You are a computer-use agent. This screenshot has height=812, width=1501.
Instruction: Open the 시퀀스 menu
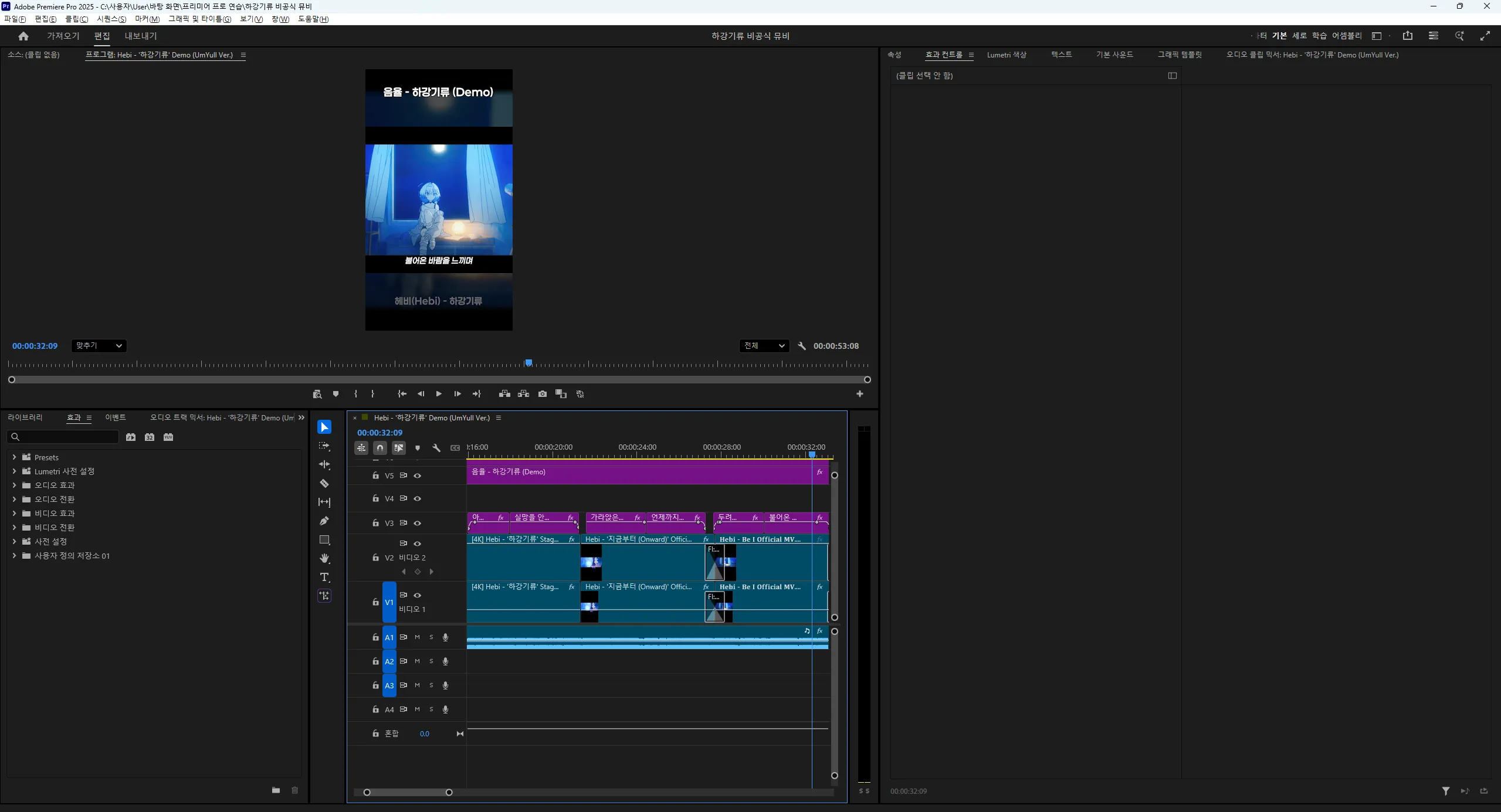pos(111,19)
